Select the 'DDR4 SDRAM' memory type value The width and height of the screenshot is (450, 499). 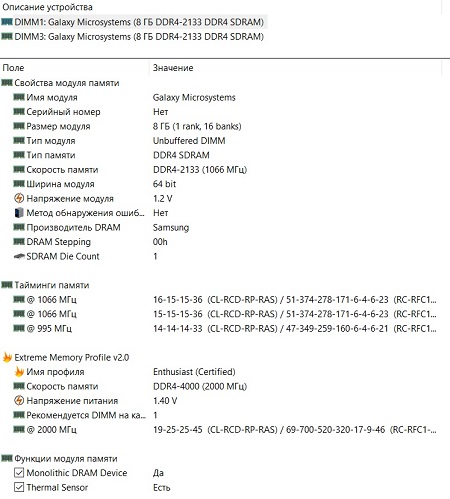coord(181,155)
